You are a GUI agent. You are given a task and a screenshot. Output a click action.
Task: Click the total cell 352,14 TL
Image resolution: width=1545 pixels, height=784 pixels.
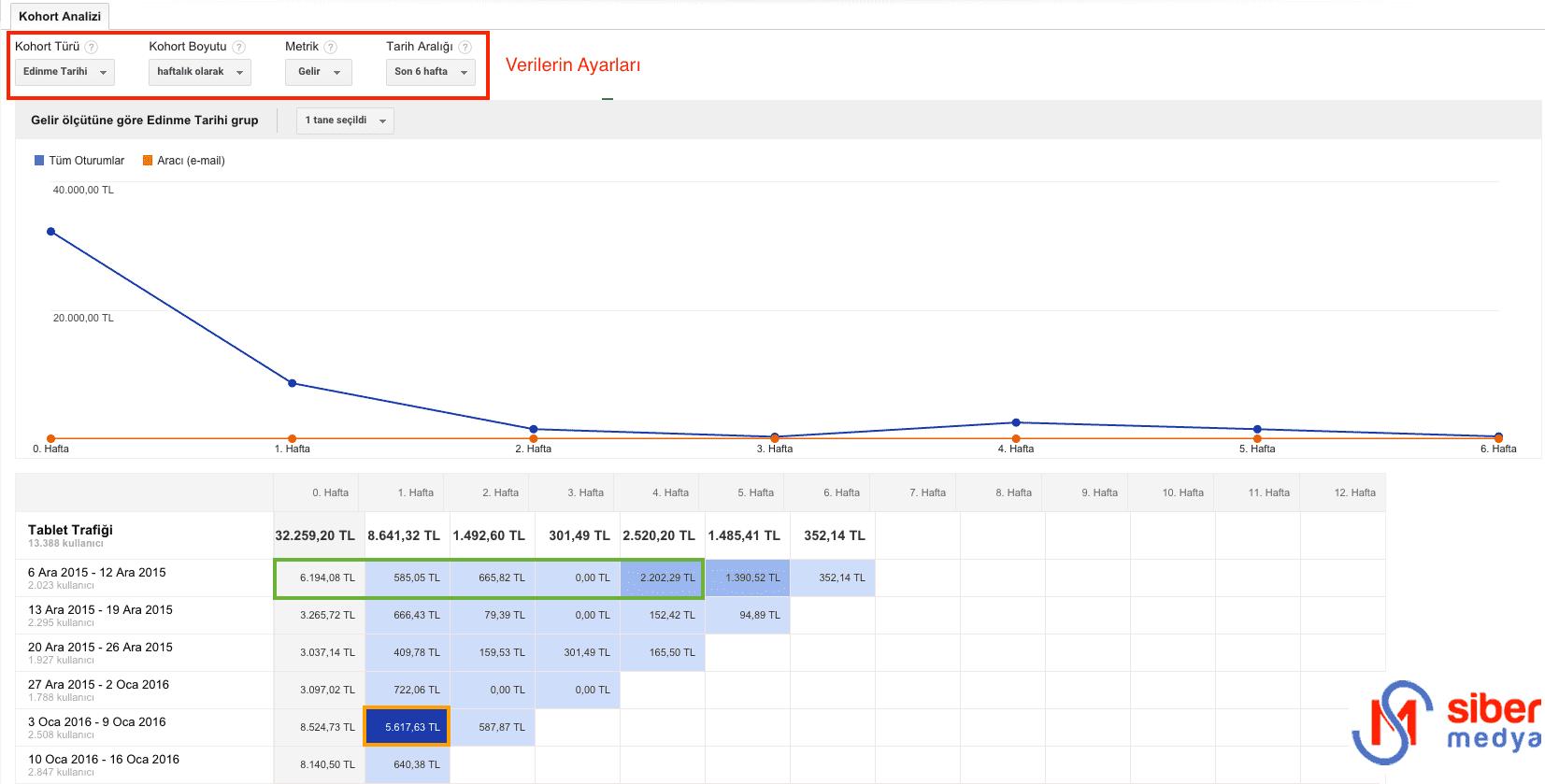[834, 535]
